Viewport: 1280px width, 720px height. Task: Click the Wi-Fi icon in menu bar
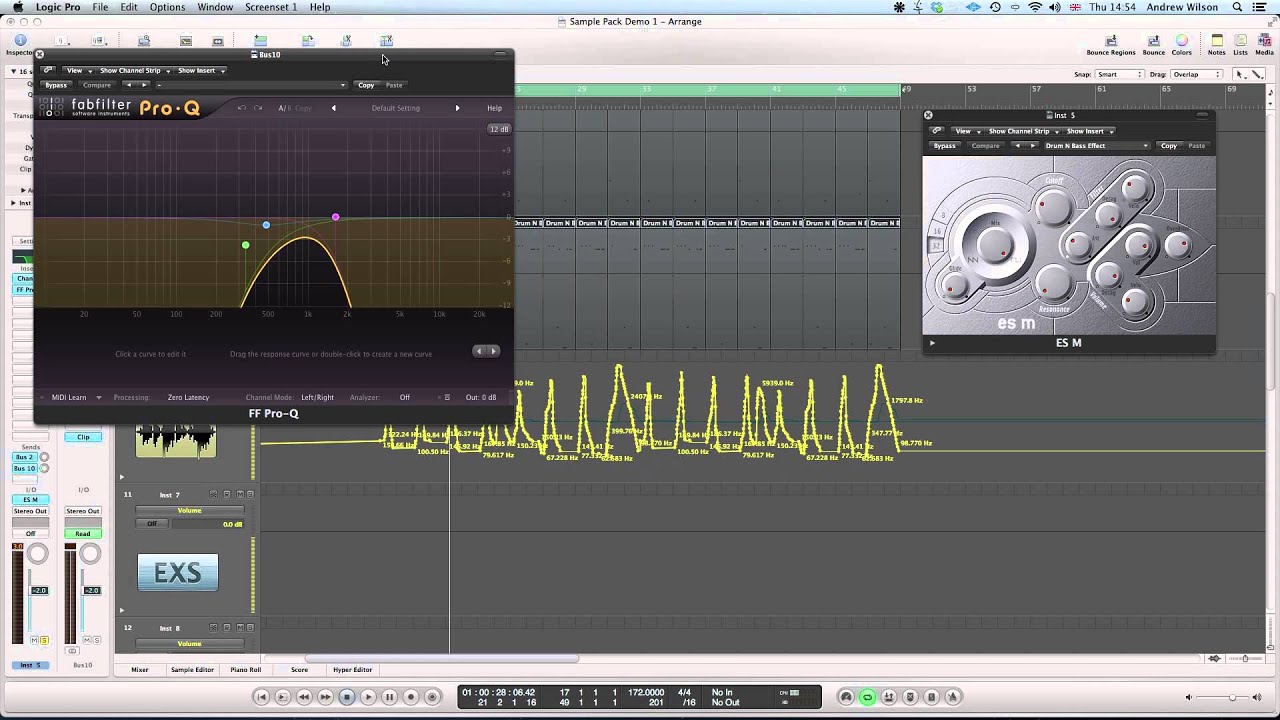pos(1035,7)
